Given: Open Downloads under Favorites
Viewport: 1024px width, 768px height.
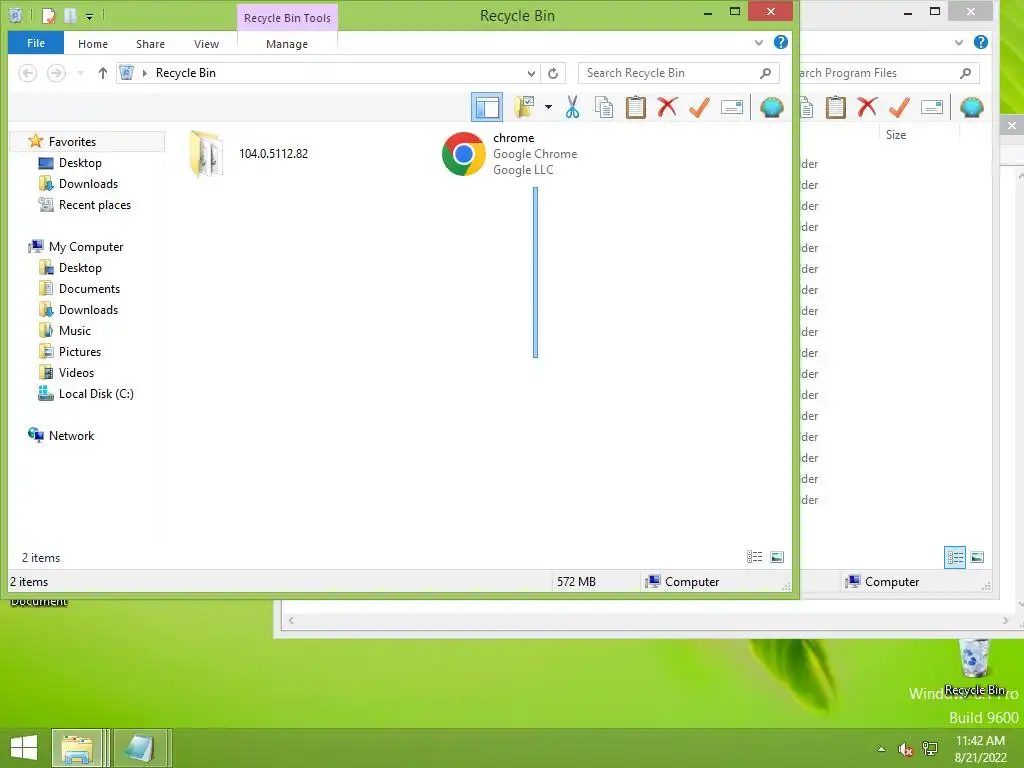Looking at the screenshot, I should point(88,184).
